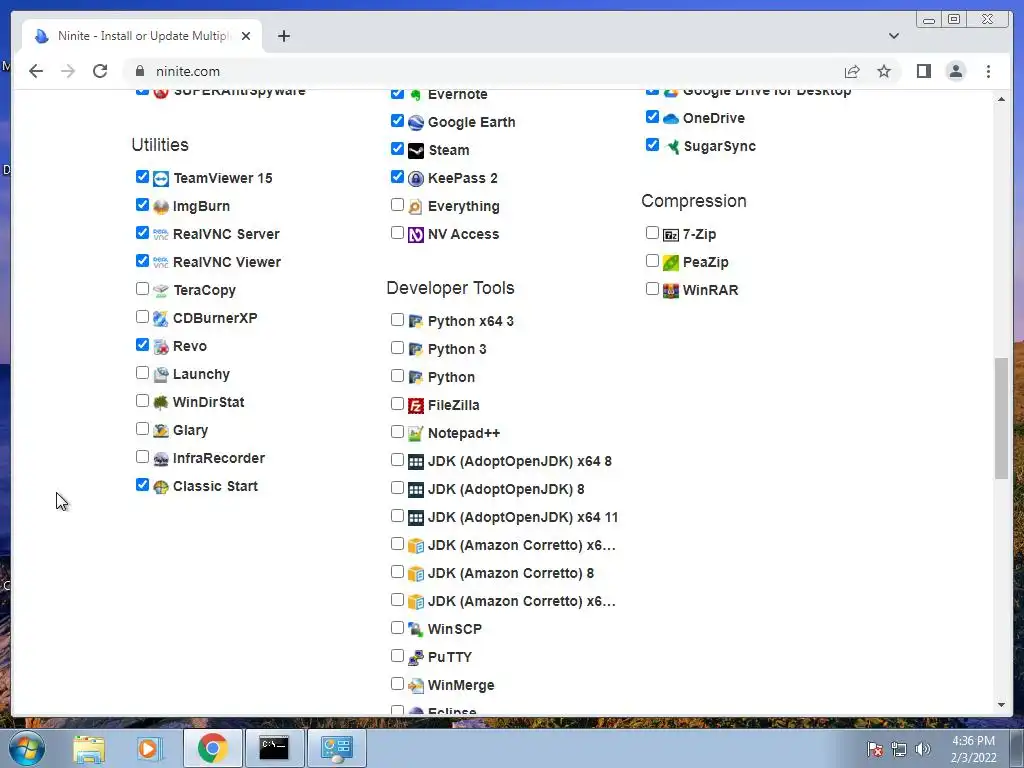
Task: Check the Launchy checkbox
Action: (142, 372)
